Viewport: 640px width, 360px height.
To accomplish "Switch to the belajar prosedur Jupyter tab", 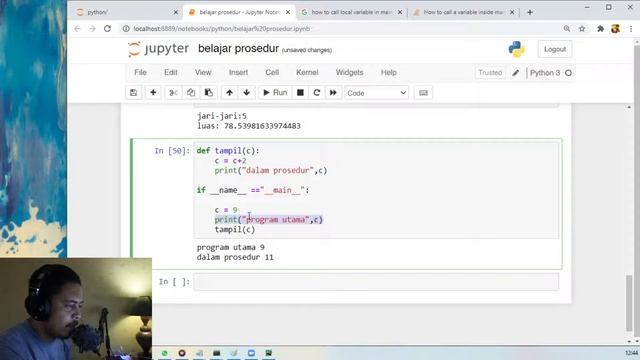I will 239,12.
